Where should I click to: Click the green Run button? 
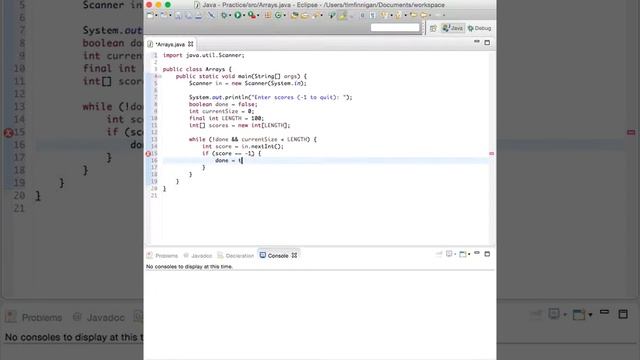pyautogui.click(x=238, y=15)
